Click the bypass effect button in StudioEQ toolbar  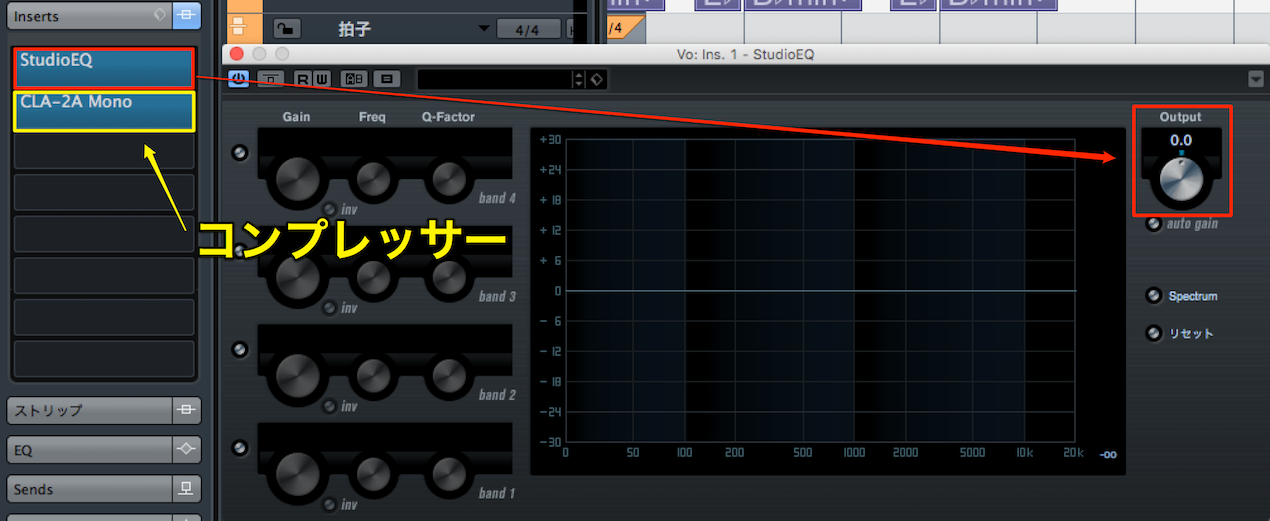point(269,78)
